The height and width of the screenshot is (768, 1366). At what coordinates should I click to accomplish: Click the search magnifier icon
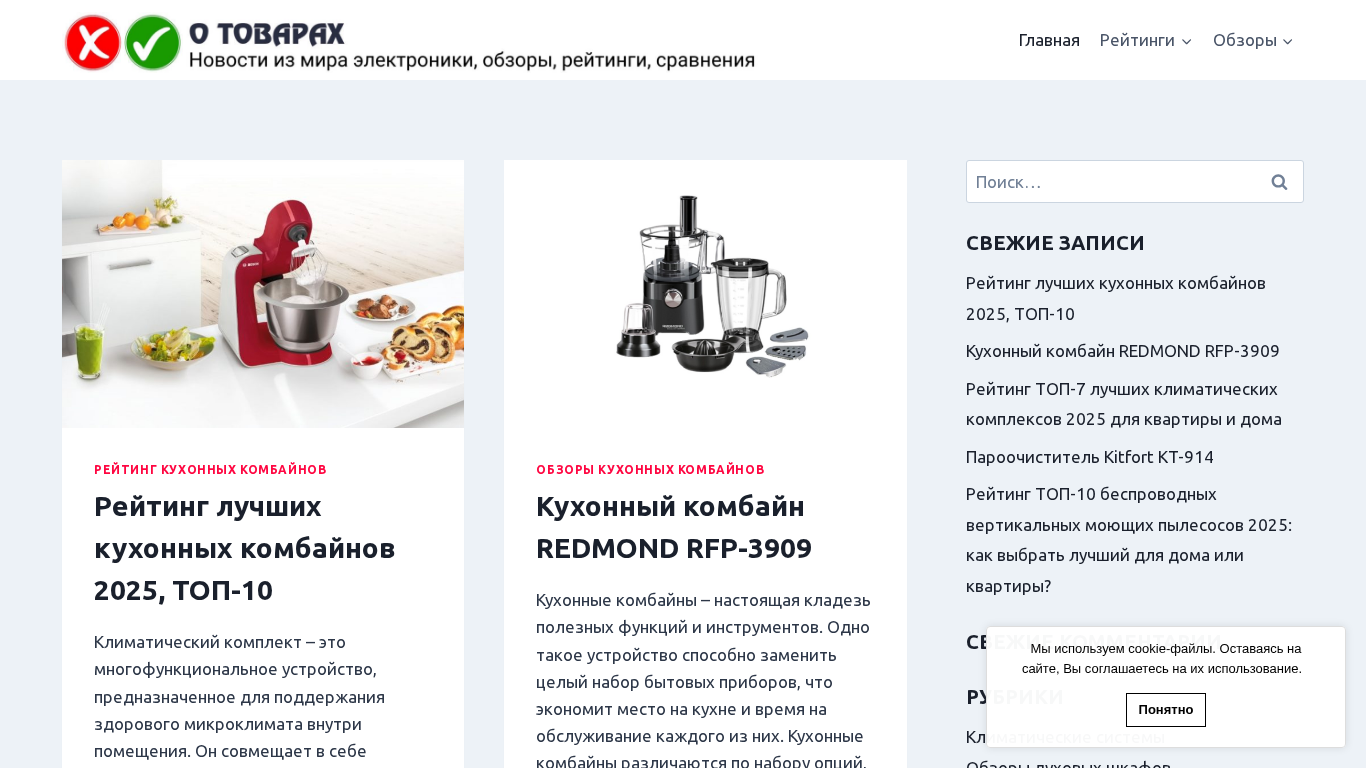click(1279, 182)
